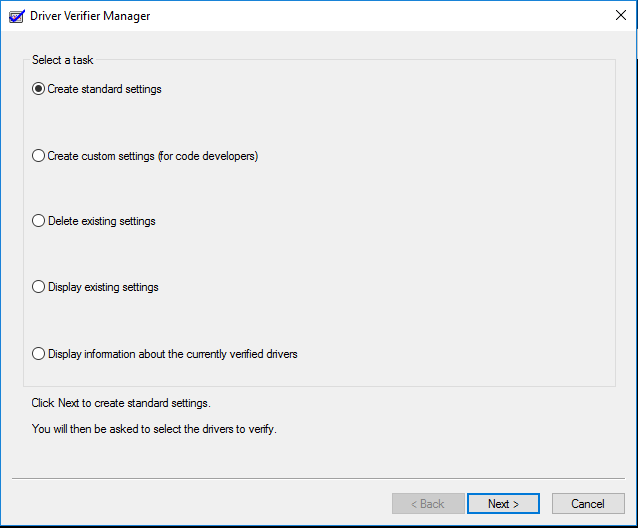Click the 'Display existing settings' label text
Image resolution: width=638 pixels, height=528 pixels.
(103, 287)
